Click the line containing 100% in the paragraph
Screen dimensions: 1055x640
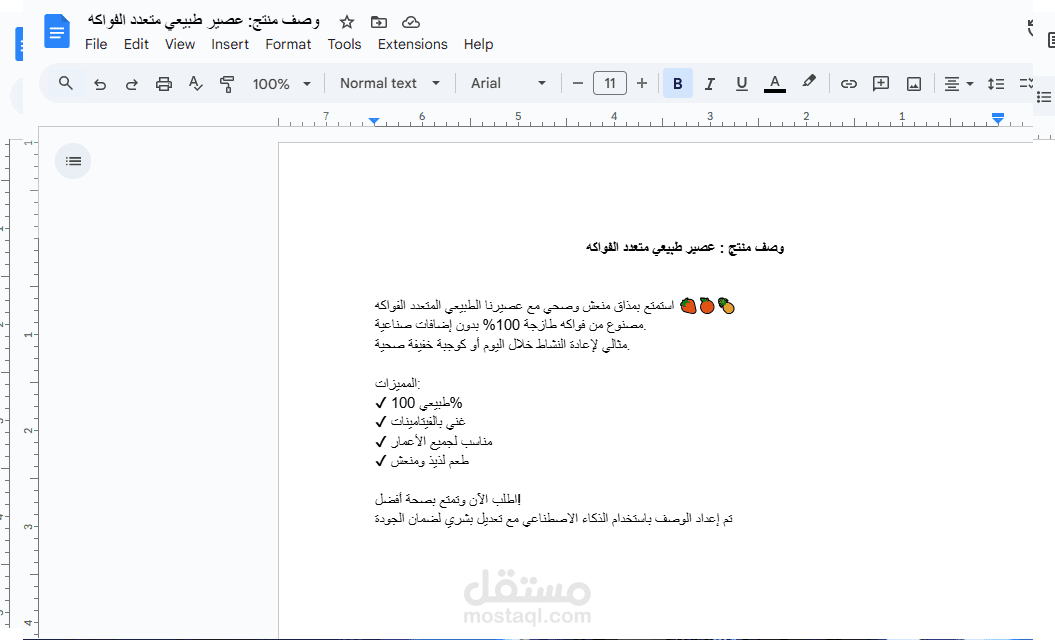coord(510,325)
